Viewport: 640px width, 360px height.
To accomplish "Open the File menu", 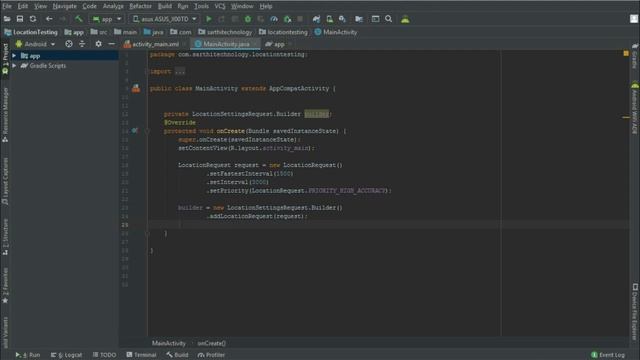I will (7, 6).
